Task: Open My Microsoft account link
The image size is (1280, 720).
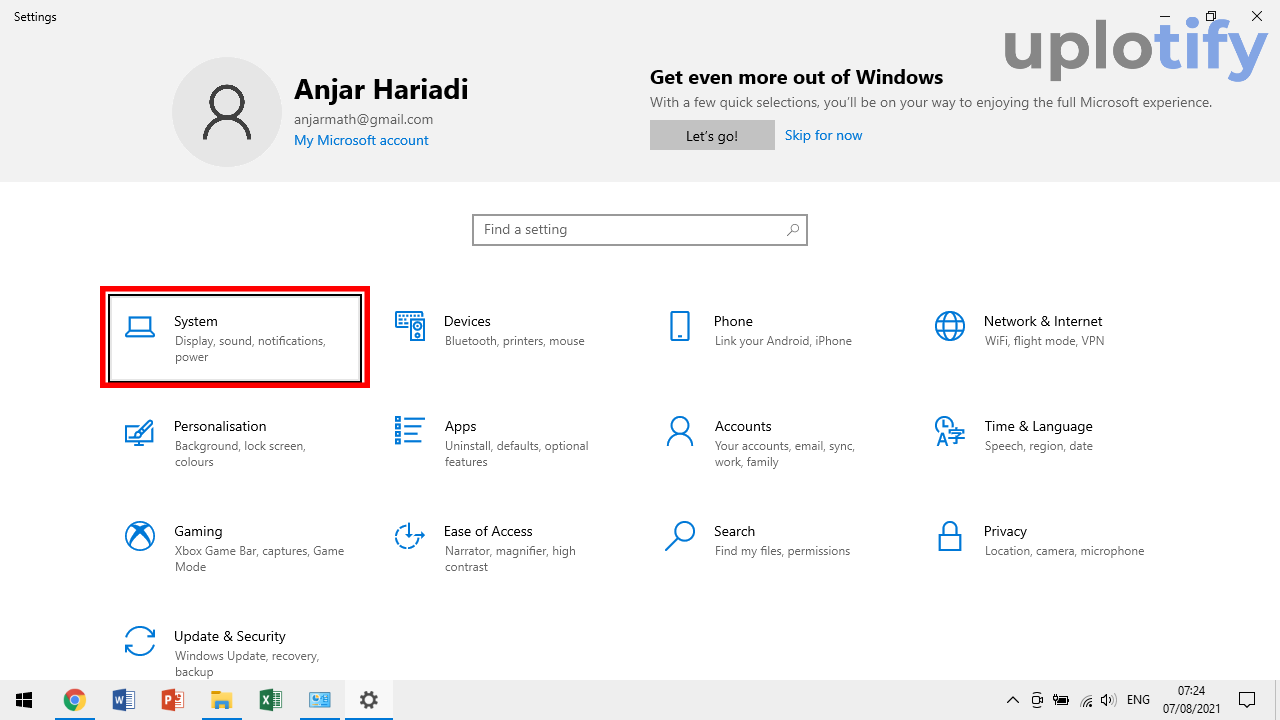Action: [361, 140]
